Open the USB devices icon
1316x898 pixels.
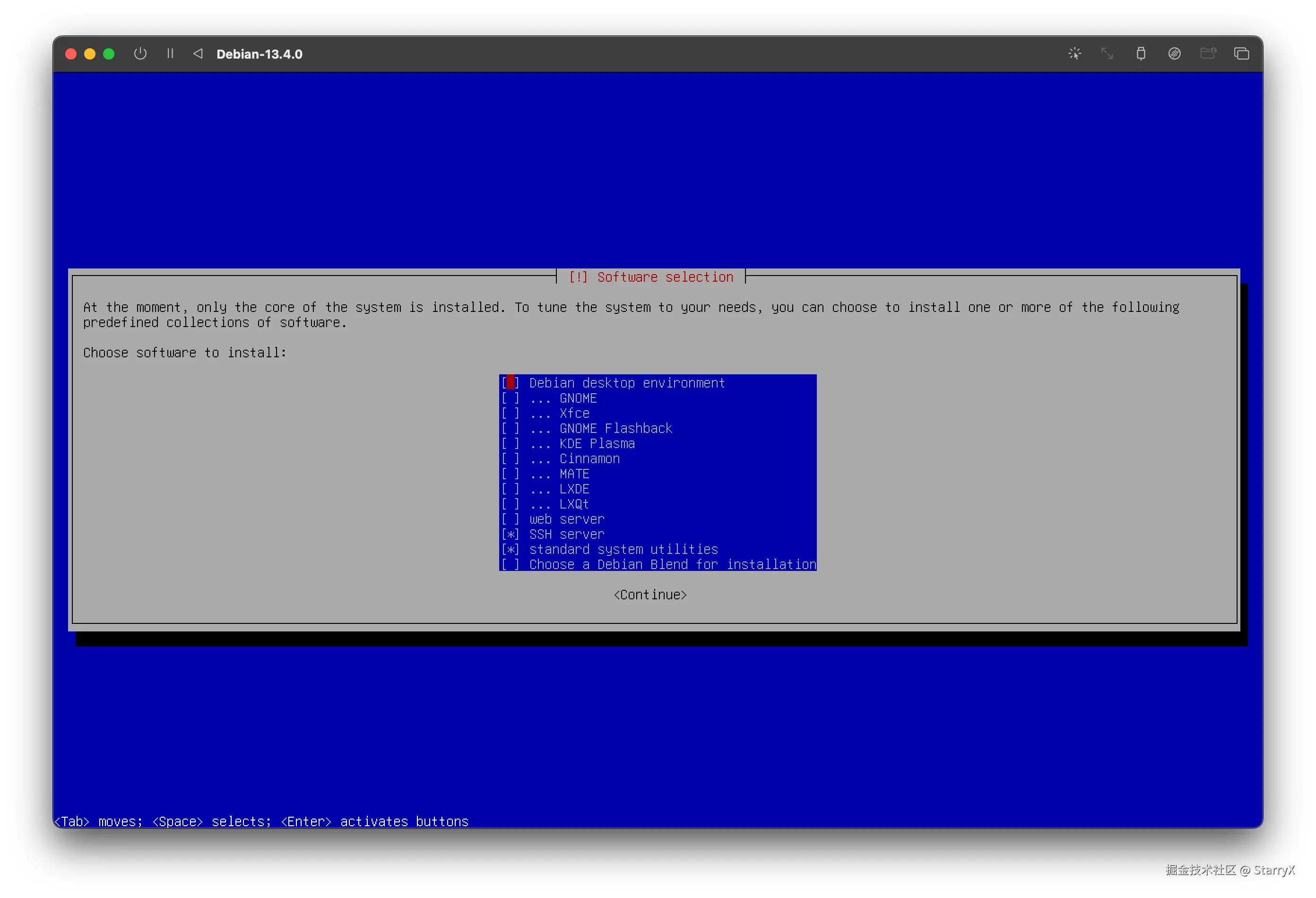tap(1141, 54)
